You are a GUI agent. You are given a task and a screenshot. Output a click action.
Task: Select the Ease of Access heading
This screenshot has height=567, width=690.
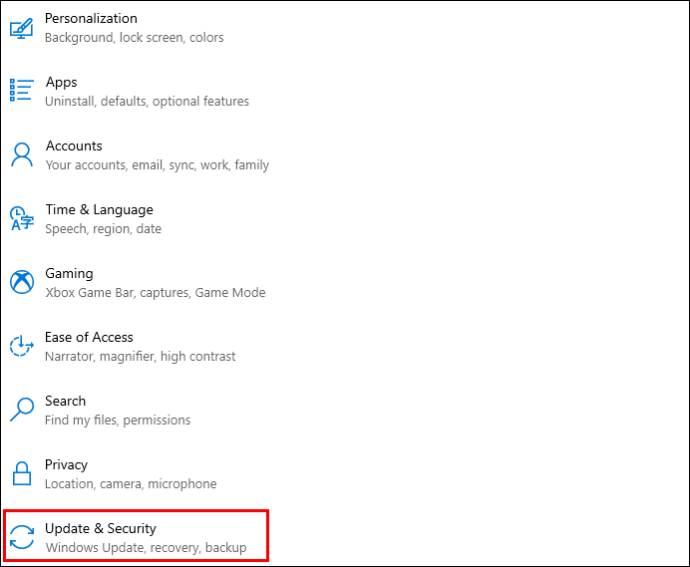[89, 337]
